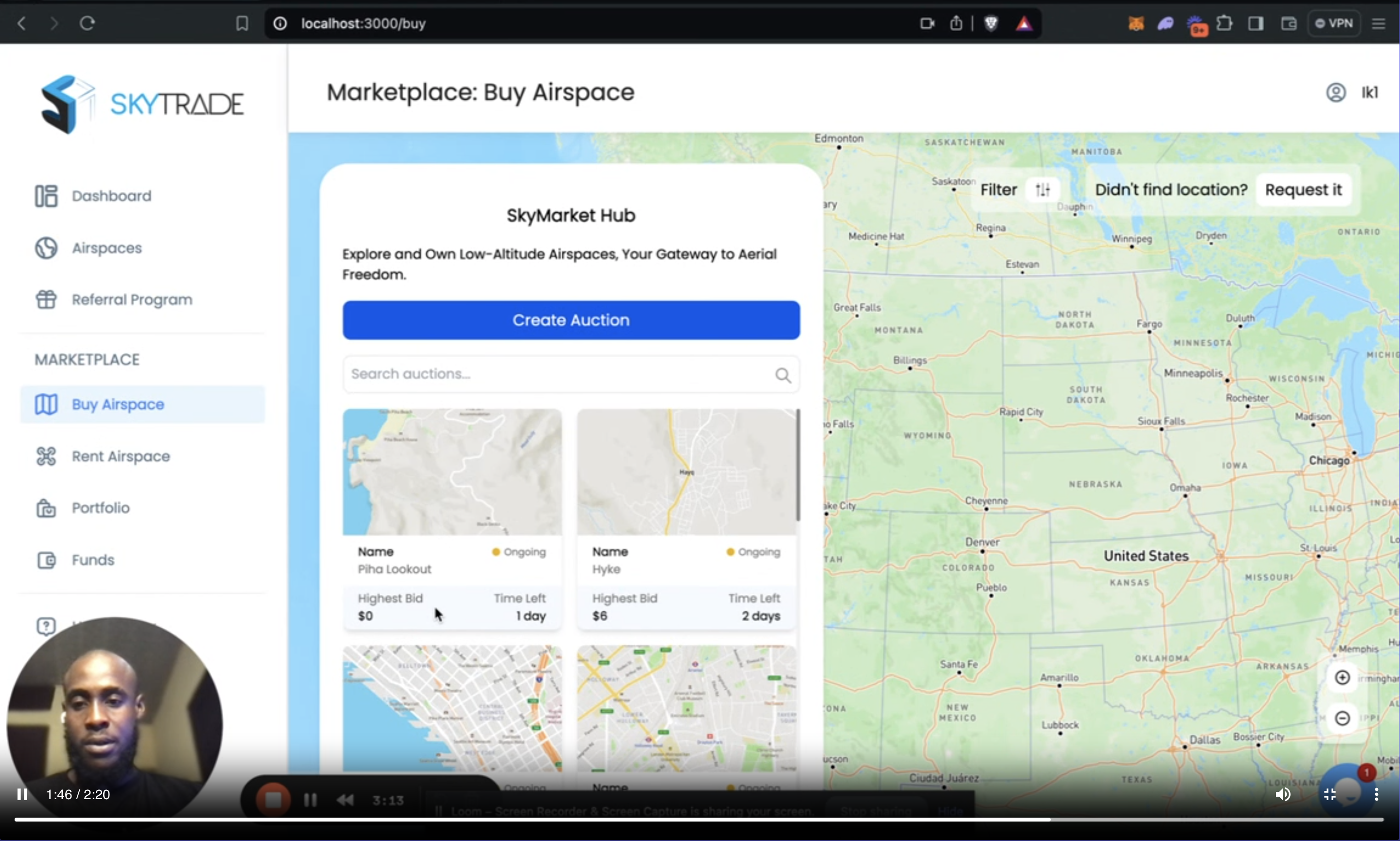This screenshot has height=841, width=1400.
Task: Toggle the VPN button
Action: click(1334, 23)
